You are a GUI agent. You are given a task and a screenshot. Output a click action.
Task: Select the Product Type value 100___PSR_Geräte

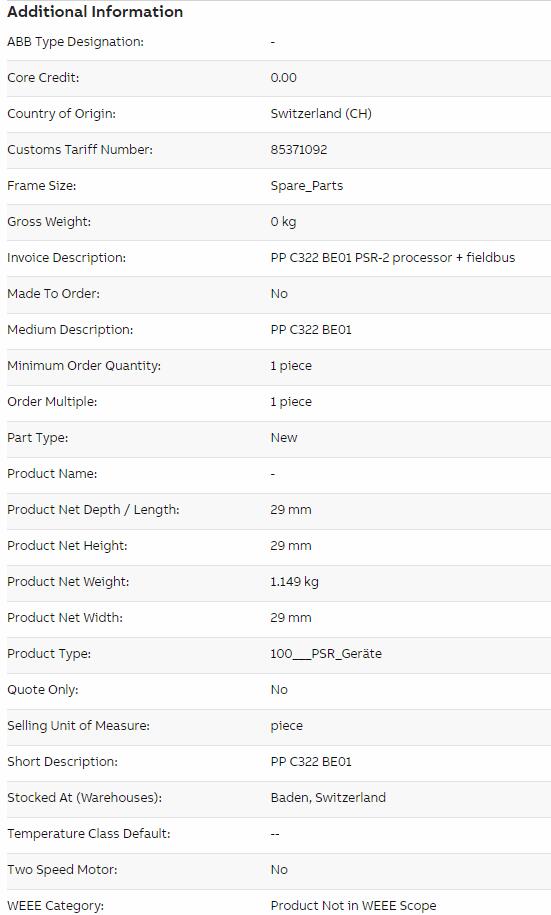pos(326,654)
